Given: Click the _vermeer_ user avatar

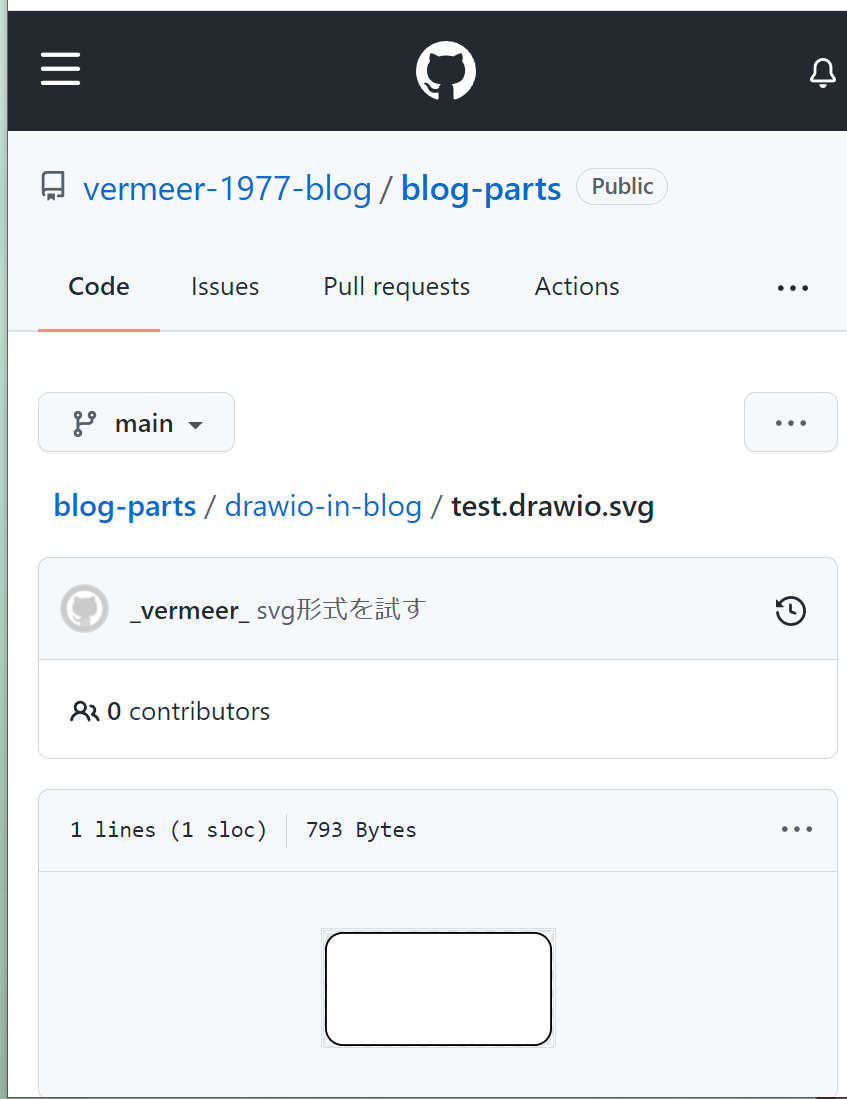Looking at the screenshot, I should point(85,609).
